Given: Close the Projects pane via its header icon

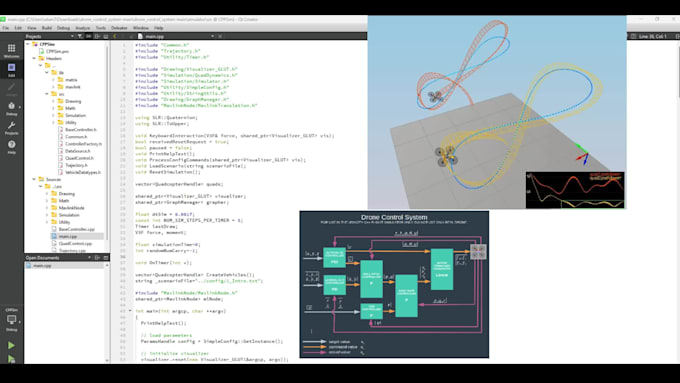Looking at the screenshot, I should [105, 36].
